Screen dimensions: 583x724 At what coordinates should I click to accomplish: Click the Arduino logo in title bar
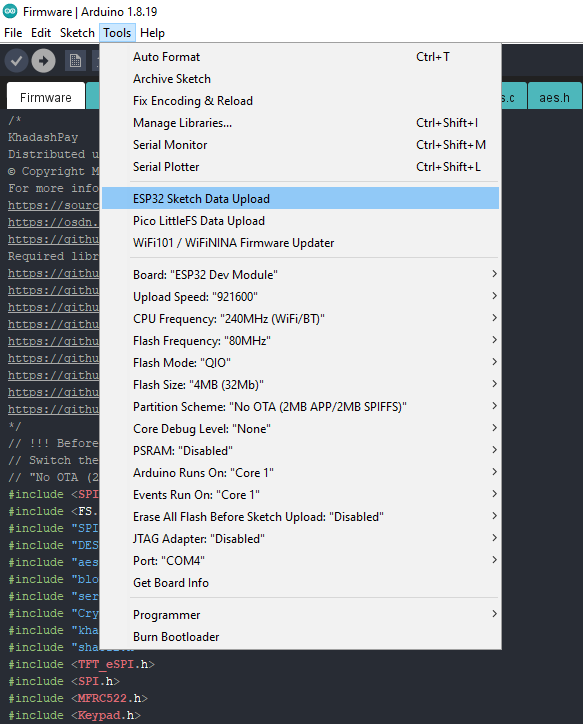10,11
